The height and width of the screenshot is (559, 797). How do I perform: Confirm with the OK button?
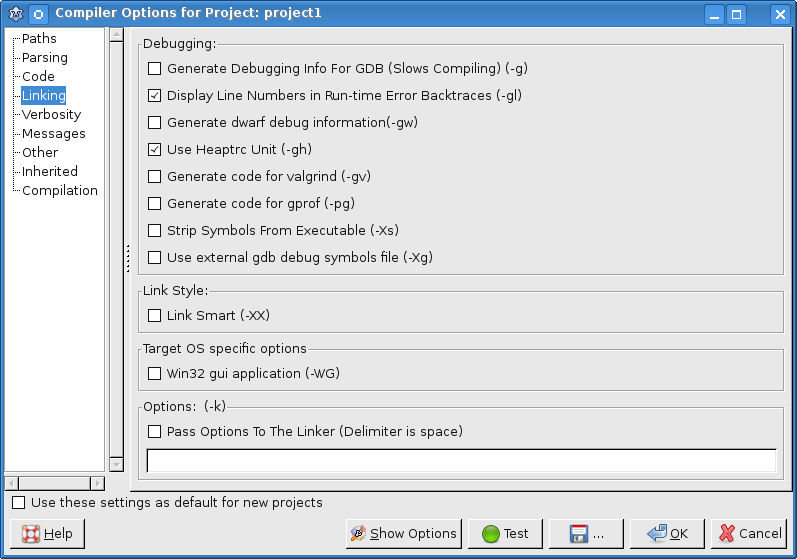coord(667,534)
